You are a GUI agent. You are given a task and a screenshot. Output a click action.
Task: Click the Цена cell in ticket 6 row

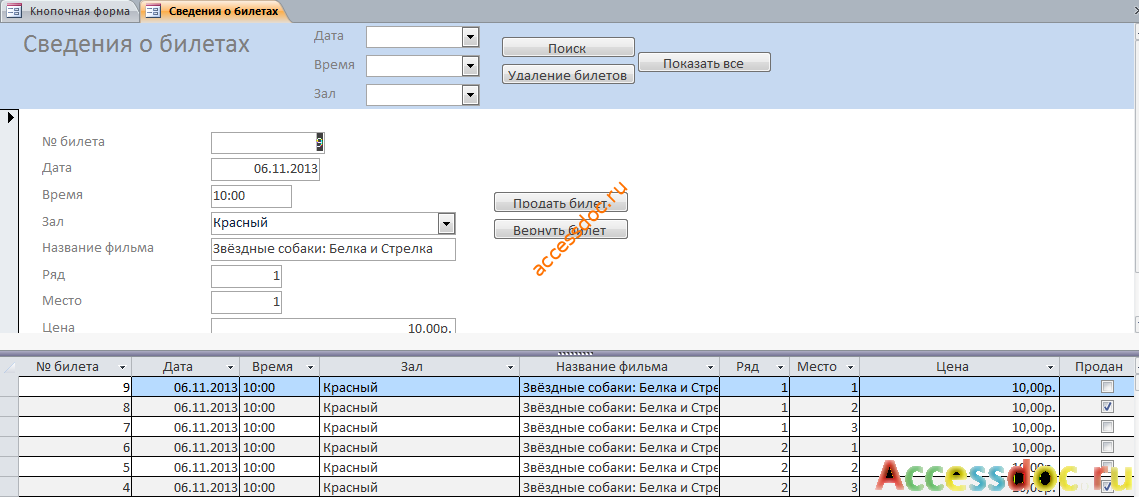pos(960,447)
